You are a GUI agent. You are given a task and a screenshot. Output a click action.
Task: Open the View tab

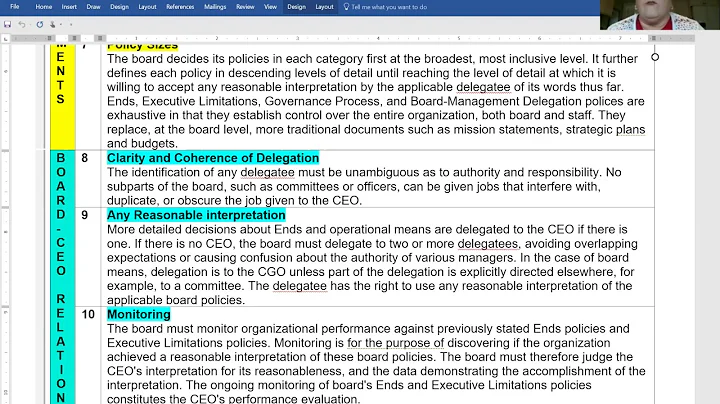coord(270,7)
